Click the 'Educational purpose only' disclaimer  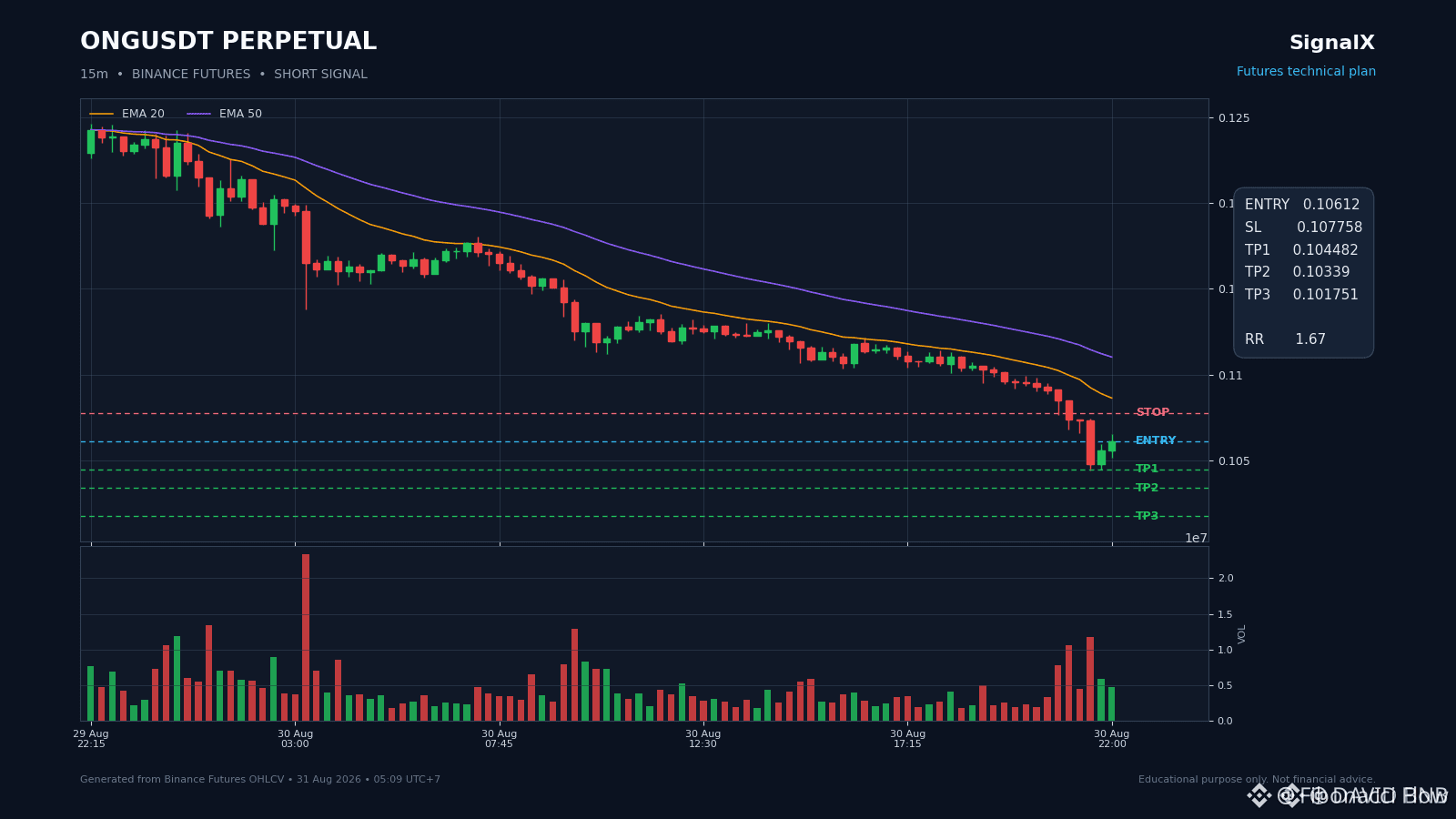[x=1257, y=780]
